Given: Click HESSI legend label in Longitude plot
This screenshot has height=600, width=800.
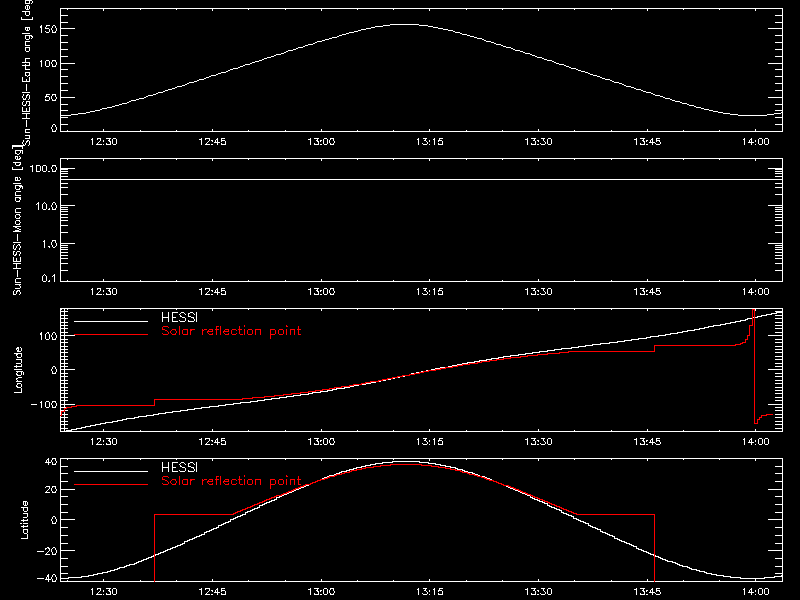Looking at the screenshot, I should [179, 317].
